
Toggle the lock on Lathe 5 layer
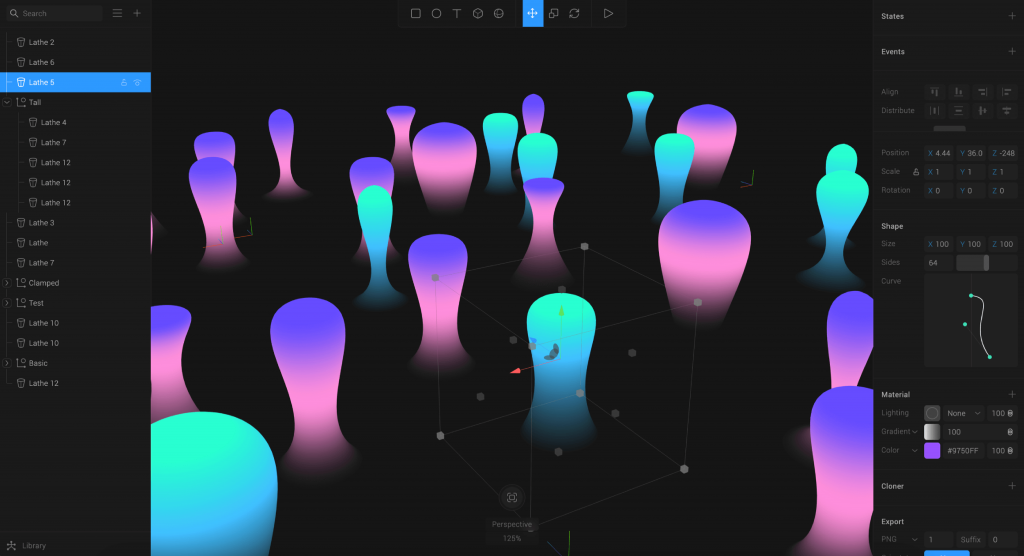(x=123, y=82)
